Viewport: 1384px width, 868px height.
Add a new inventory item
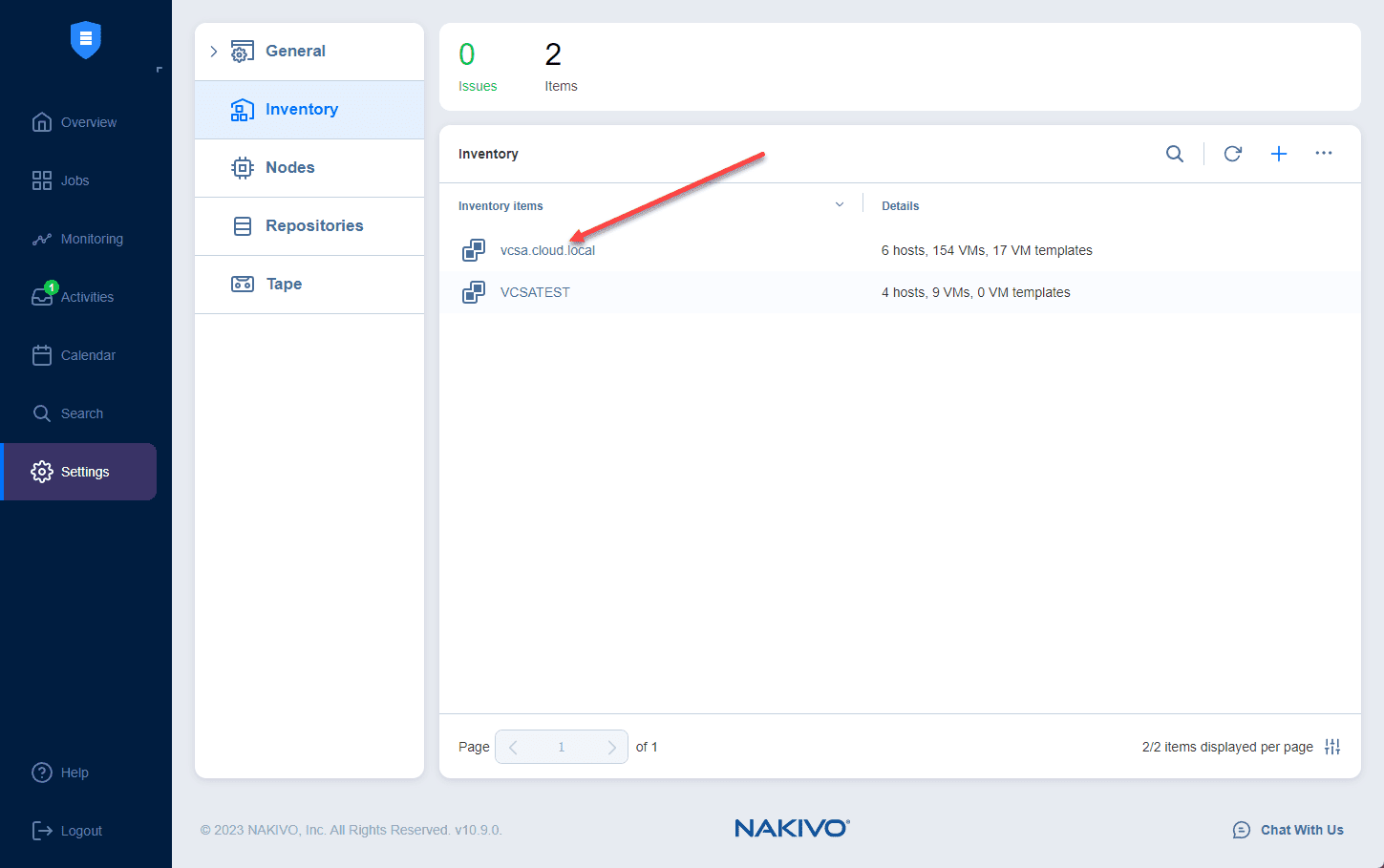click(1279, 154)
